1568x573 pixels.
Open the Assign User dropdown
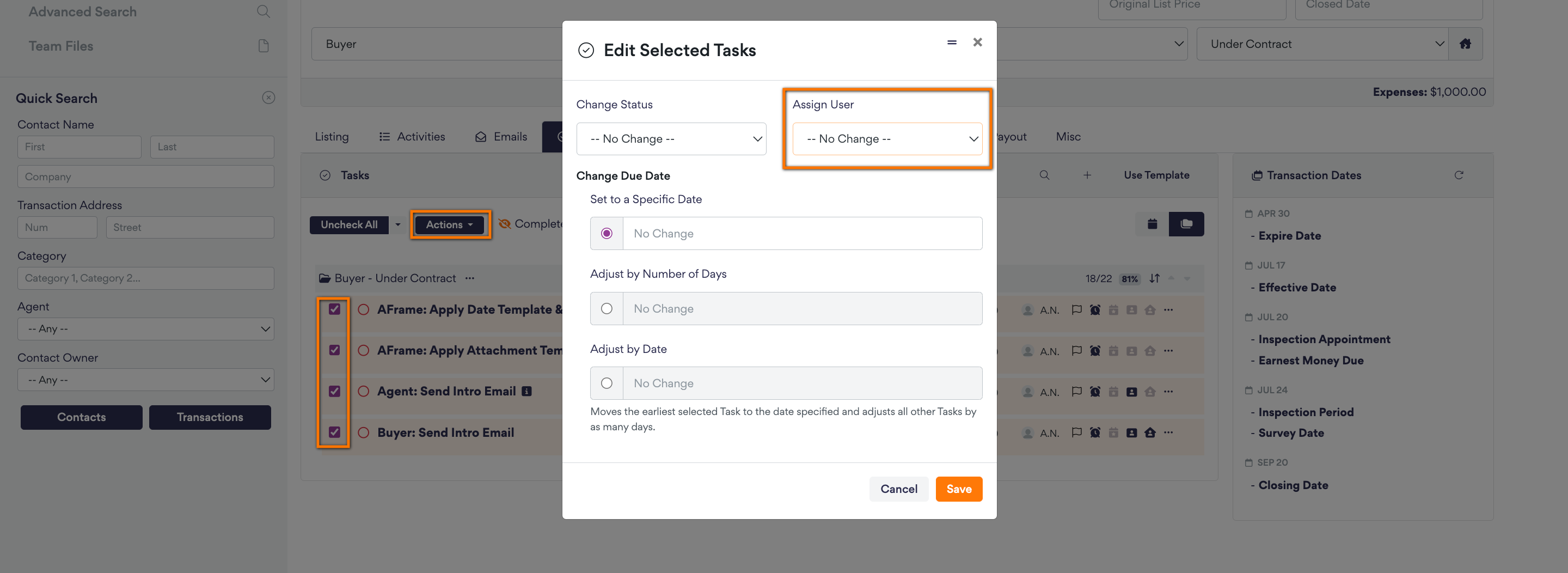pyautogui.click(x=887, y=138)
